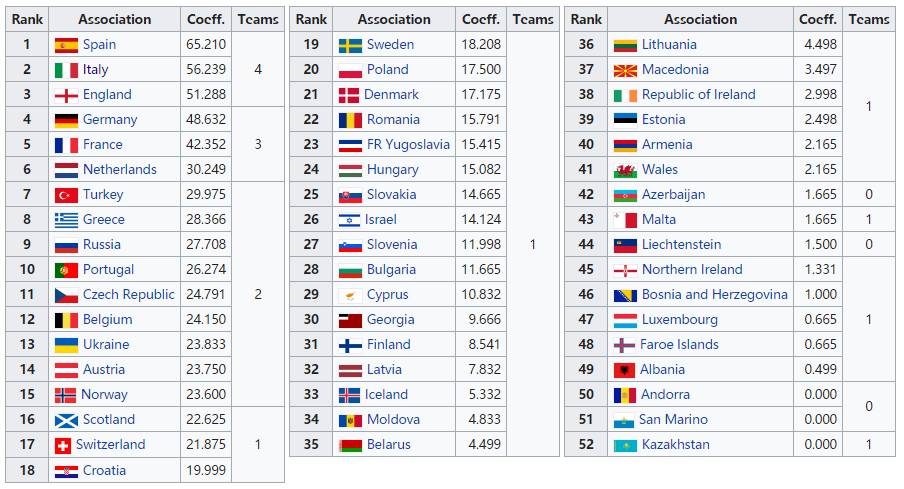Screen dimensions: 904x489
Task: Open the Czech Republic link
Action: click(x=129, y=295)
